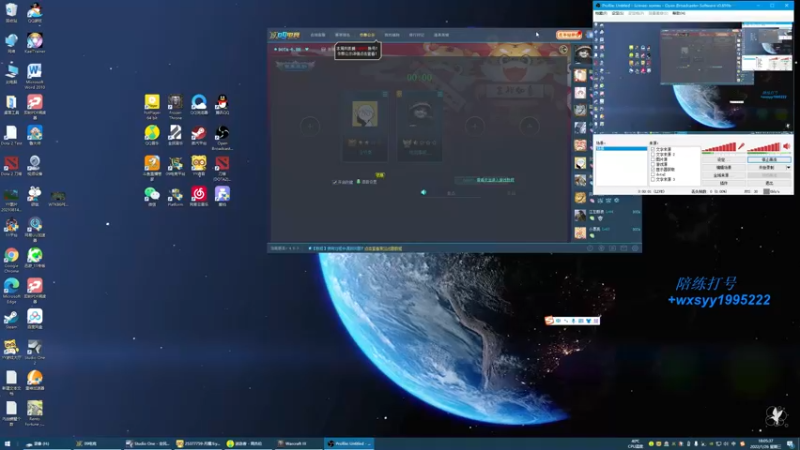This screenshot has height=450, width=800.
Task: Open the first menu in OBS menu bar
Action: coord(601,13)
